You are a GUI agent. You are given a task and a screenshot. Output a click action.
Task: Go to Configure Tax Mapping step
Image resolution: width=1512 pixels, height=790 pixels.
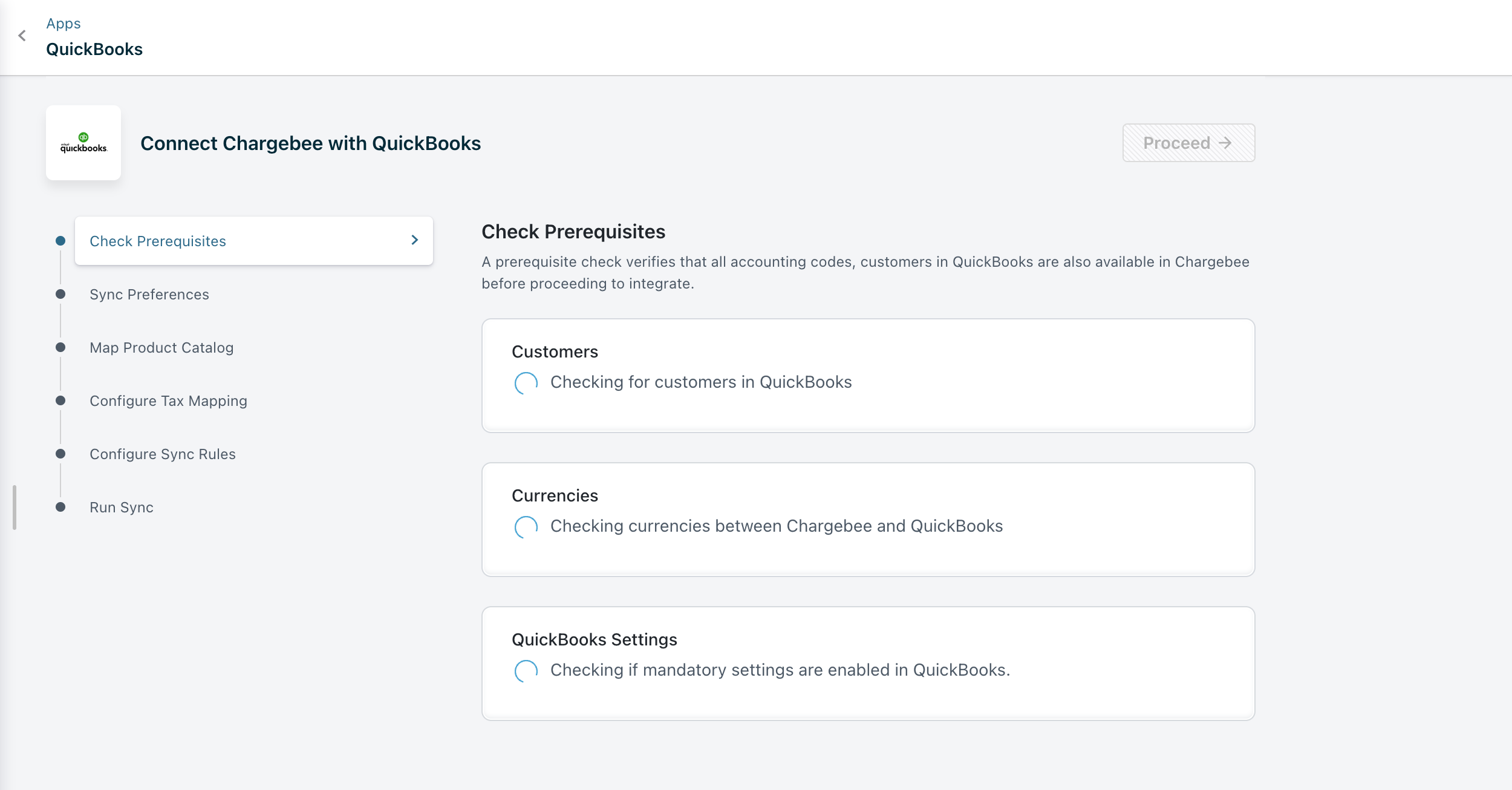coord(168,401)
